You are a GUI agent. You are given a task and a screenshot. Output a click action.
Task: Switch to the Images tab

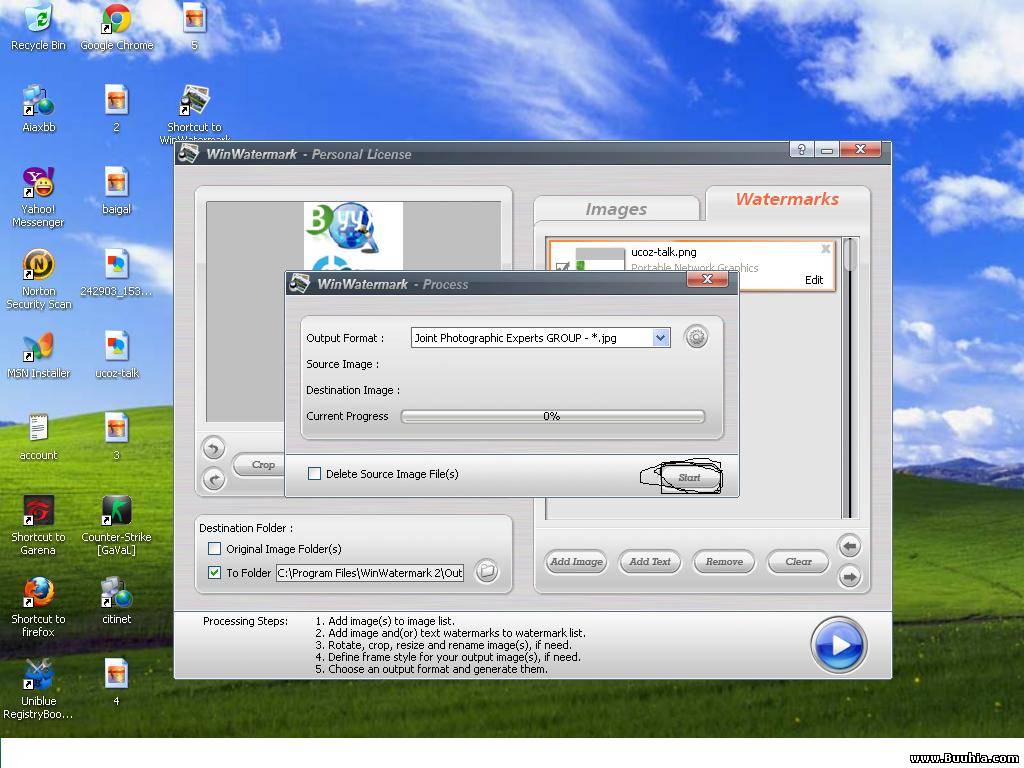coord(616,209)
